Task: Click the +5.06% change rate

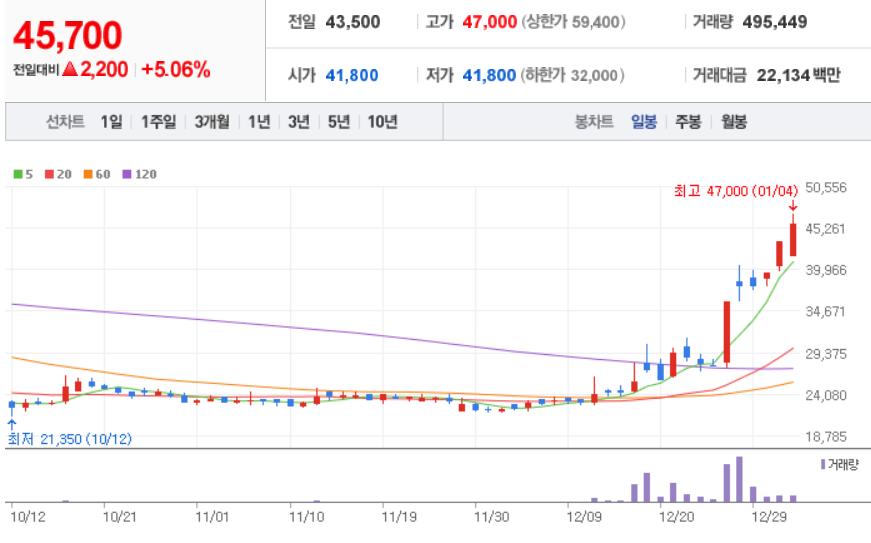Action: [x=176, y=70]
